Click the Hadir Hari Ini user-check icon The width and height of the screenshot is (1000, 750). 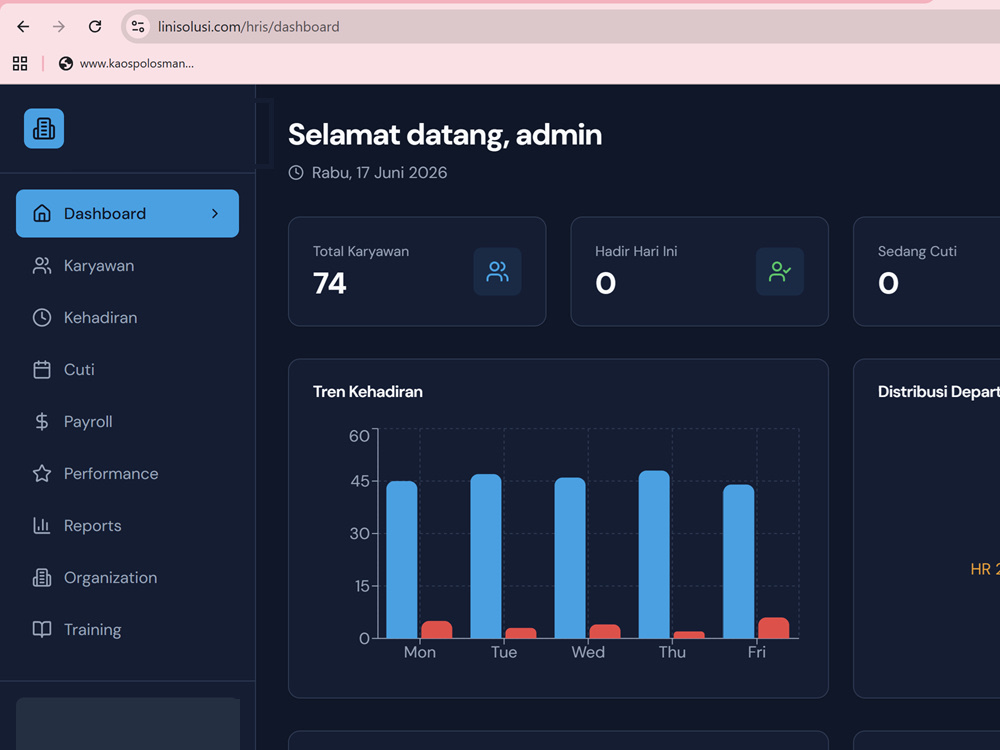click(x=780, y=272)
